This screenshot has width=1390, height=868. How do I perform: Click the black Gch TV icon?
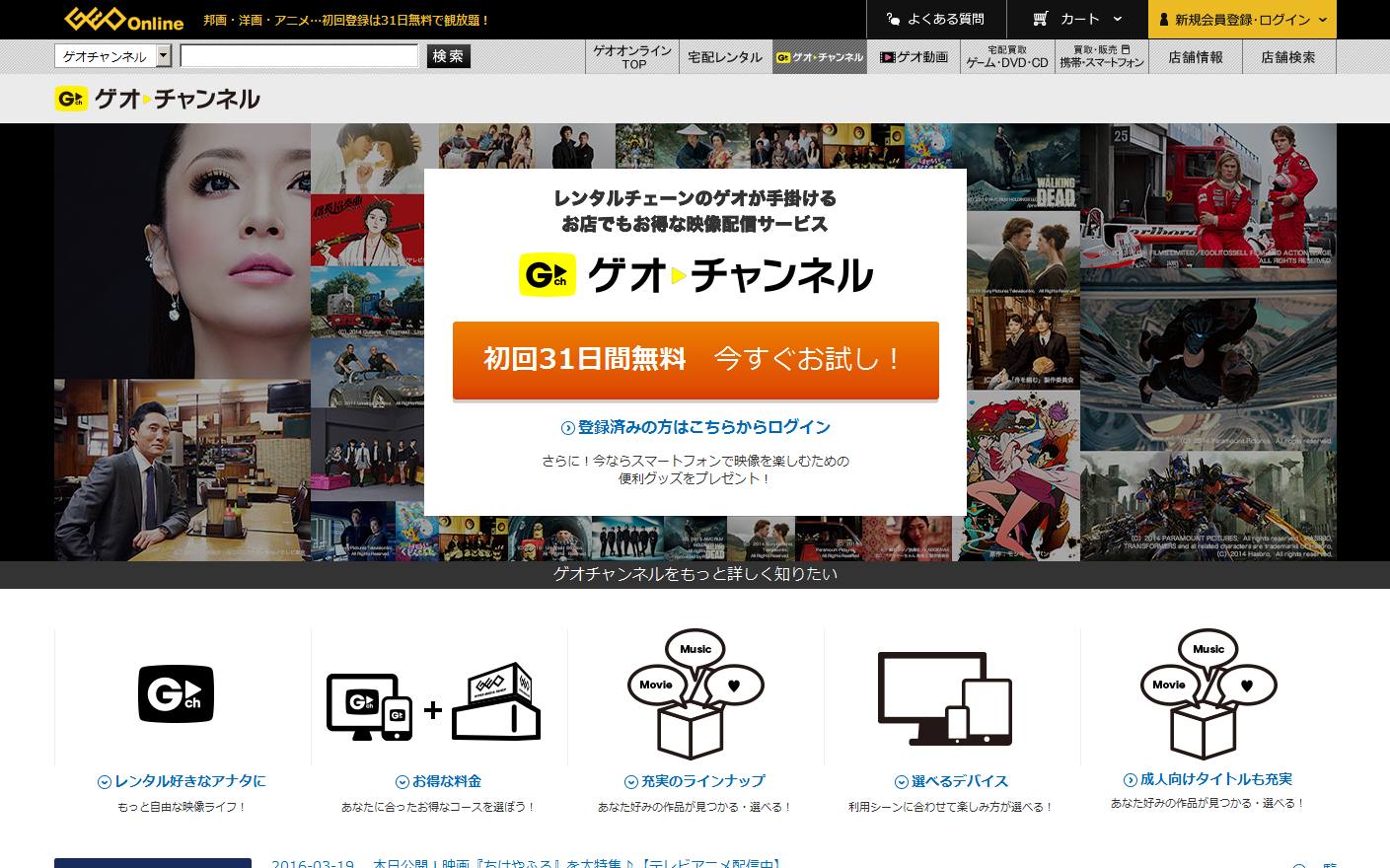coord(176,693)
